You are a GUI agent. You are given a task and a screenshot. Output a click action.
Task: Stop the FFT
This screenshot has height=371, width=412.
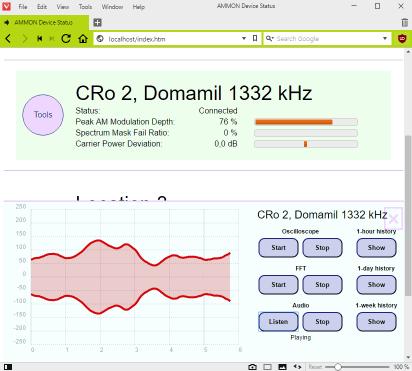tap(322, 285)
